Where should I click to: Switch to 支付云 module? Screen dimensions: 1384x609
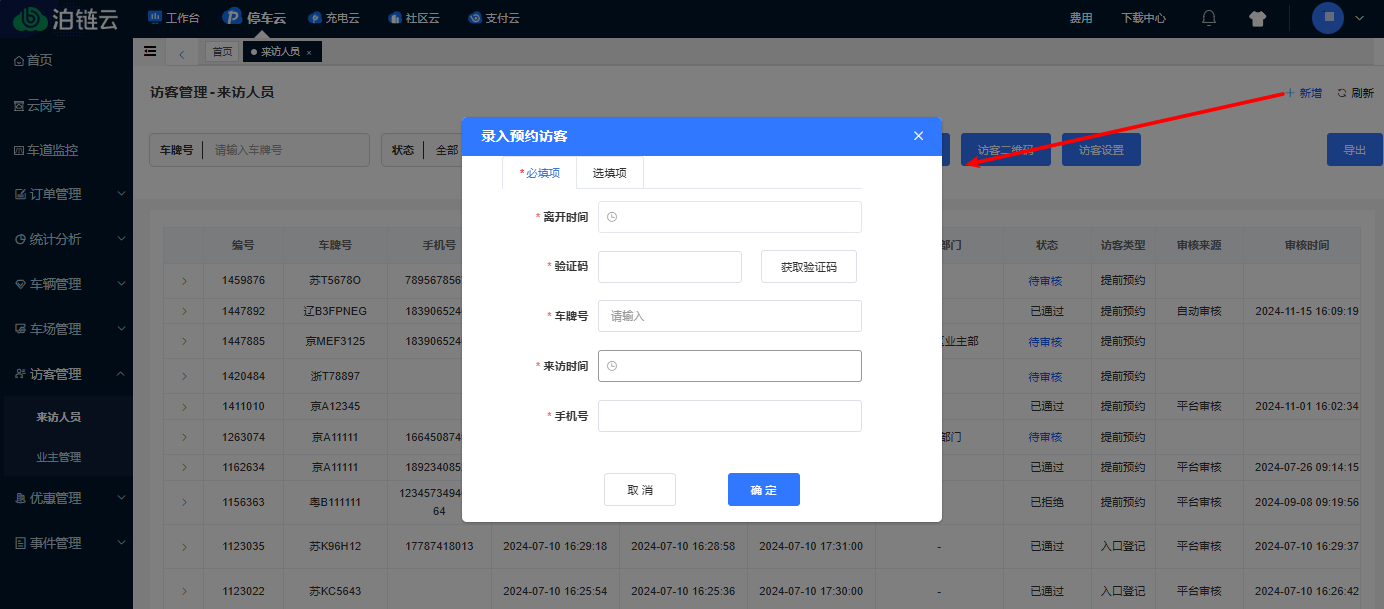(494, 18)
